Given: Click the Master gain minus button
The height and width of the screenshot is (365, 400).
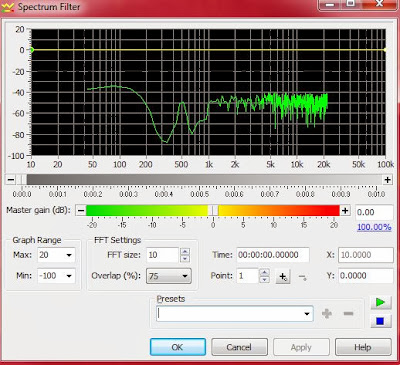Looking at the screenshot, I should (x=81, y=211).
